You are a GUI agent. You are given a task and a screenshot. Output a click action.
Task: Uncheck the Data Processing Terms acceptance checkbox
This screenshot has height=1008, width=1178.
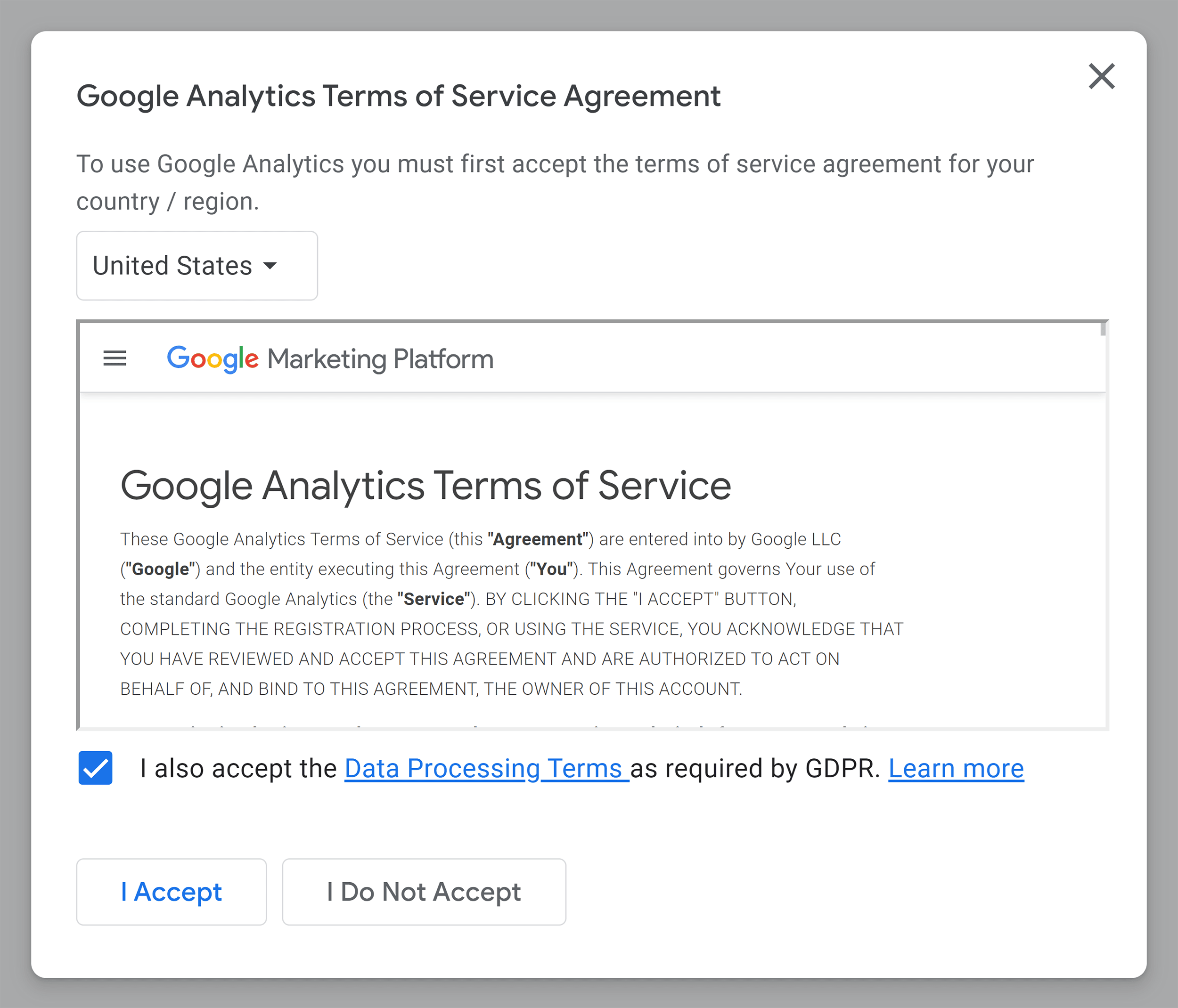[x=95, y=768]
